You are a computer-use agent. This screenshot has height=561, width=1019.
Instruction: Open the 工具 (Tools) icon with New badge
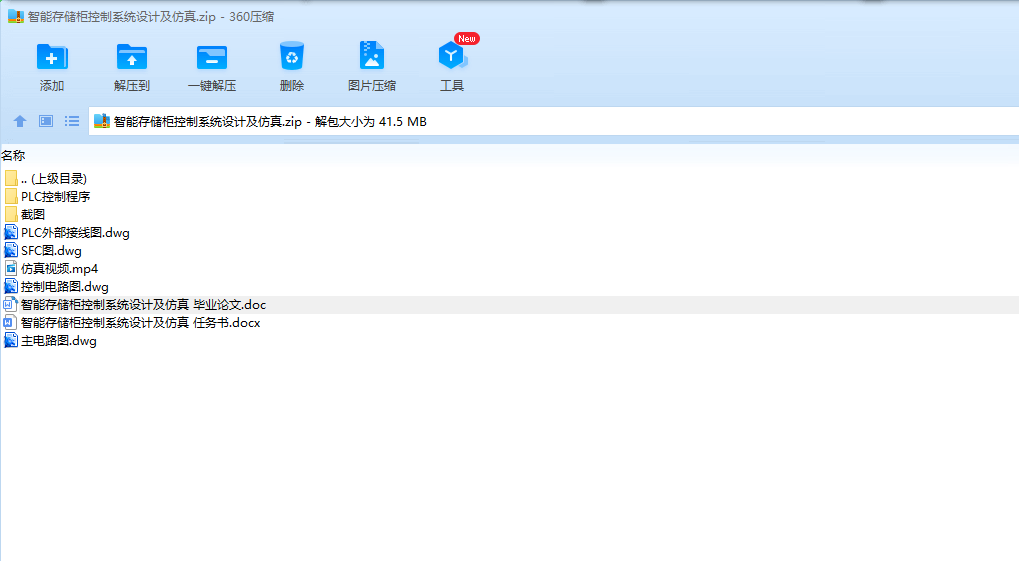tap(452, 56)
